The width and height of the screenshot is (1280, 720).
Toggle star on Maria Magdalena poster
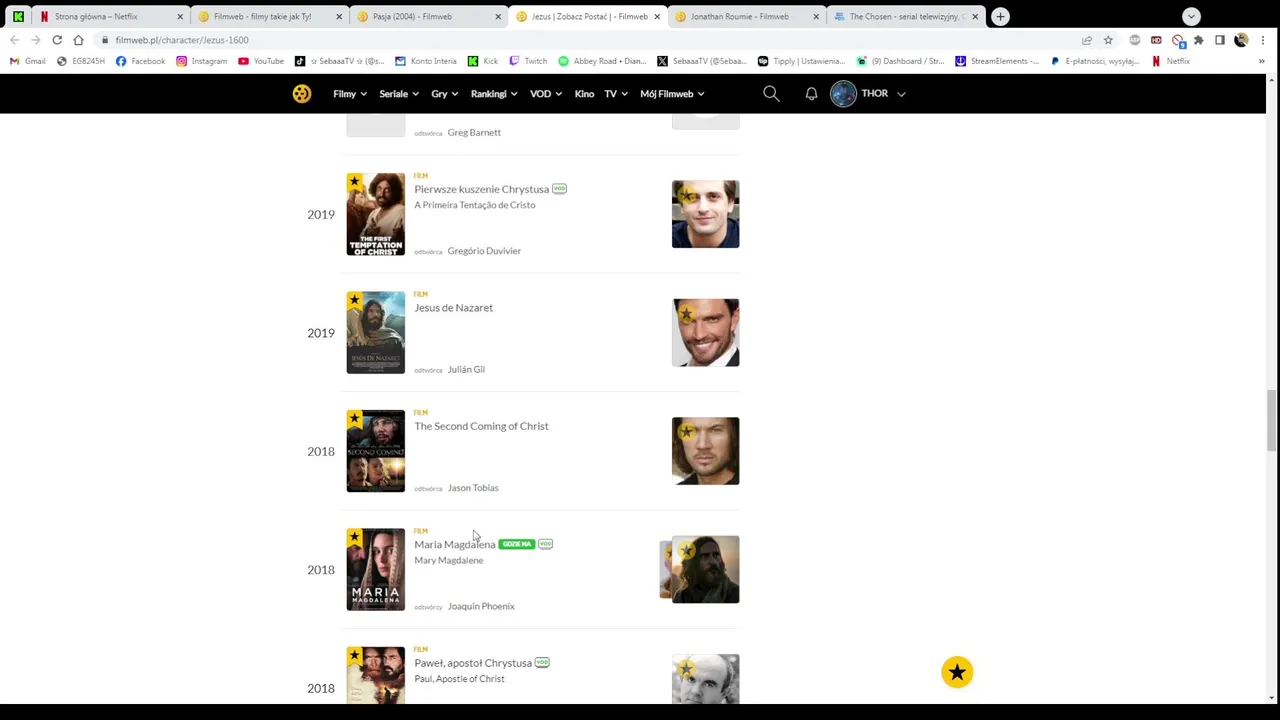click(354, 537)
